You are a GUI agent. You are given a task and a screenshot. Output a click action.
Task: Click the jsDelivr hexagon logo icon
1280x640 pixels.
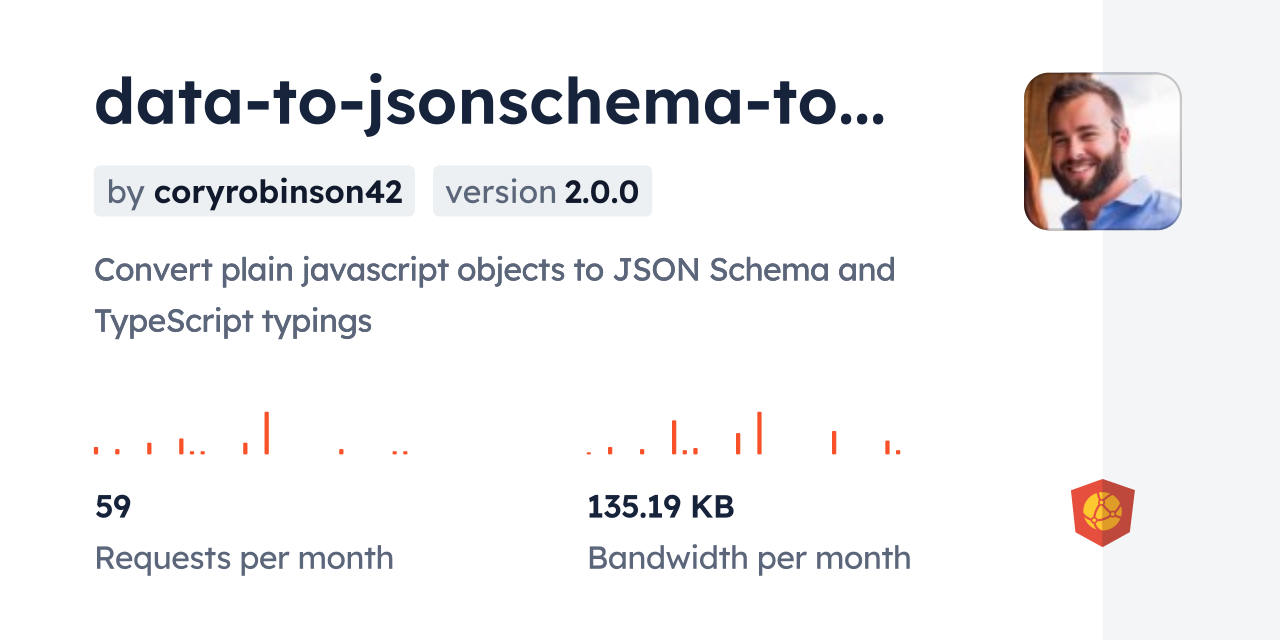click(1102, 513)
